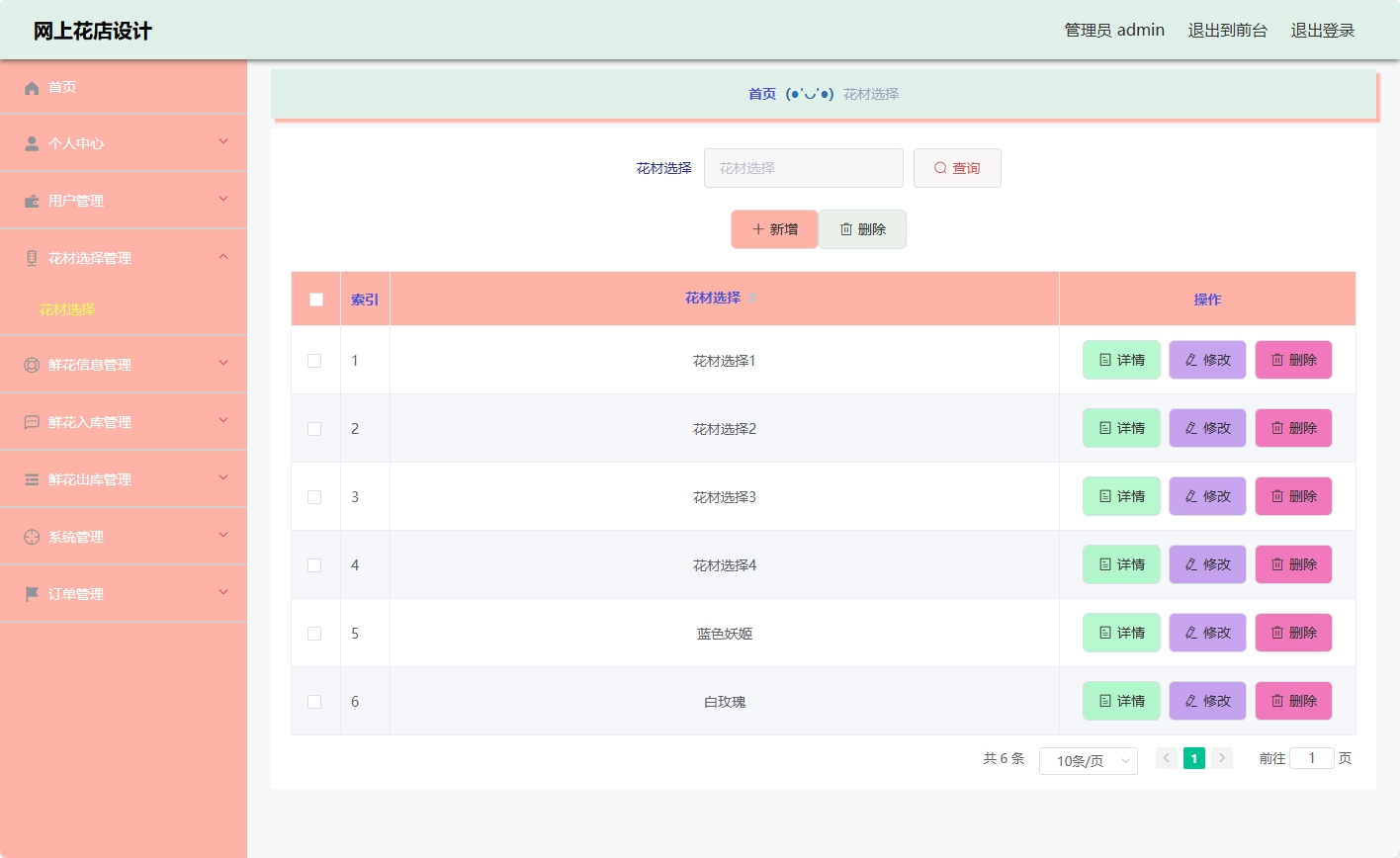Screen dimensions: 1400x858
Task: Check the row checkbox for 蓝色妖姬
Action: (x=315, y=633)
